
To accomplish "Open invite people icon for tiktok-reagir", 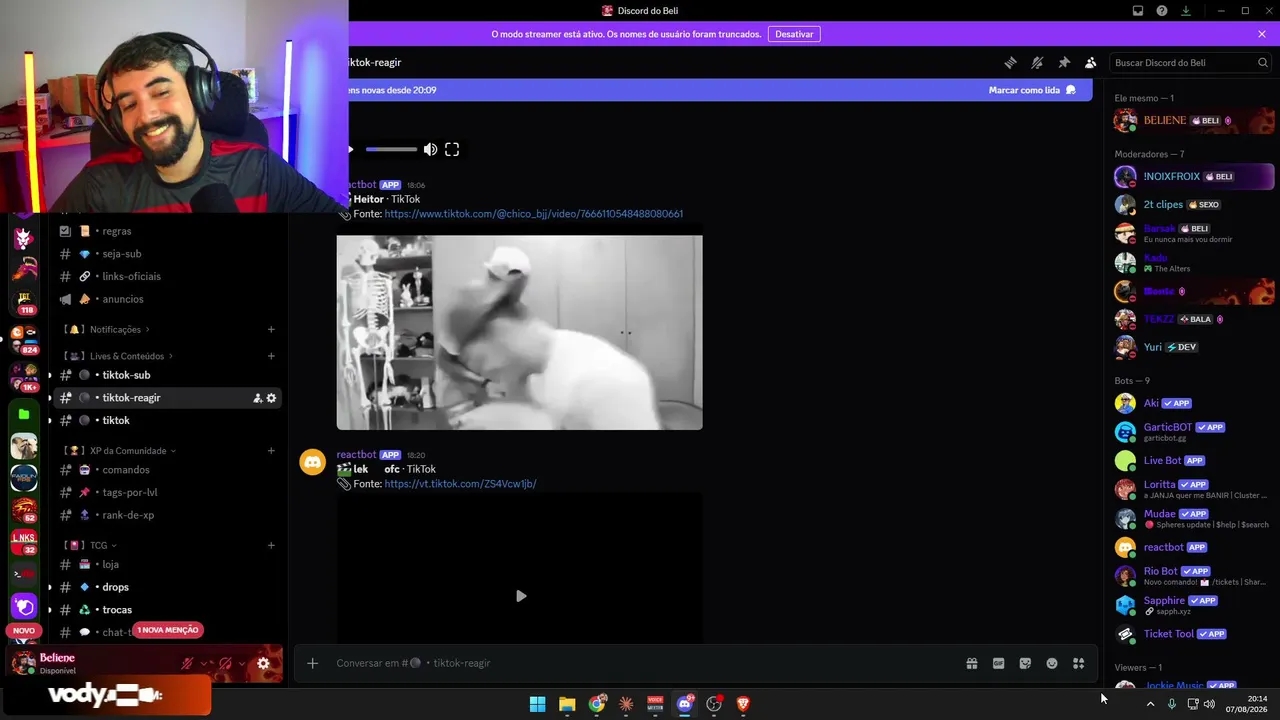I will (257, 398).
